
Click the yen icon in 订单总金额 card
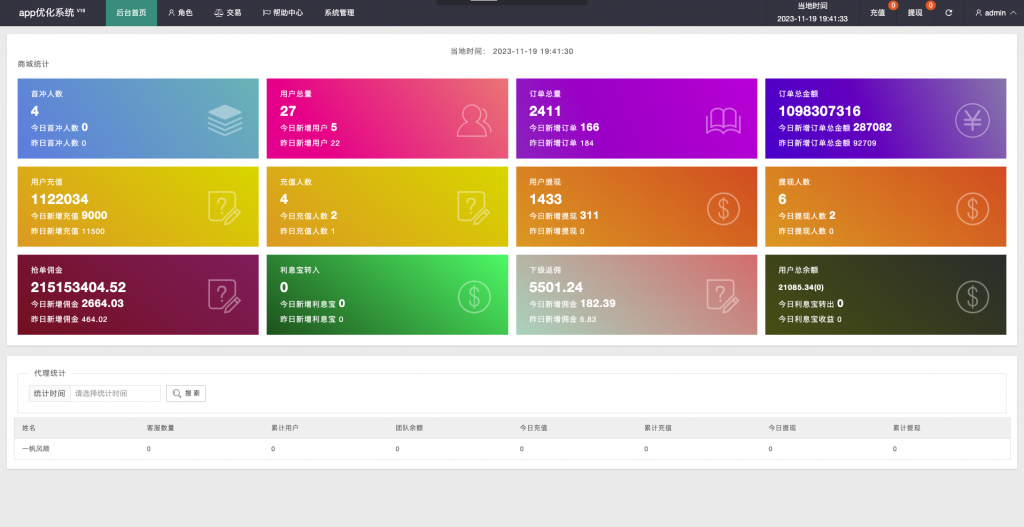[x=971, y=120]
